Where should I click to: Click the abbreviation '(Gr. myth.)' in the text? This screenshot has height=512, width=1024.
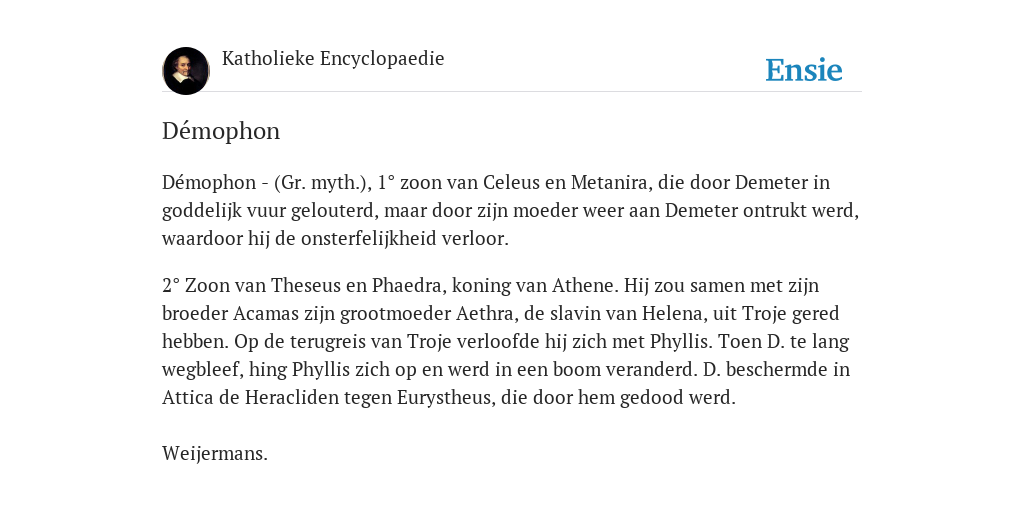[323, 183]
